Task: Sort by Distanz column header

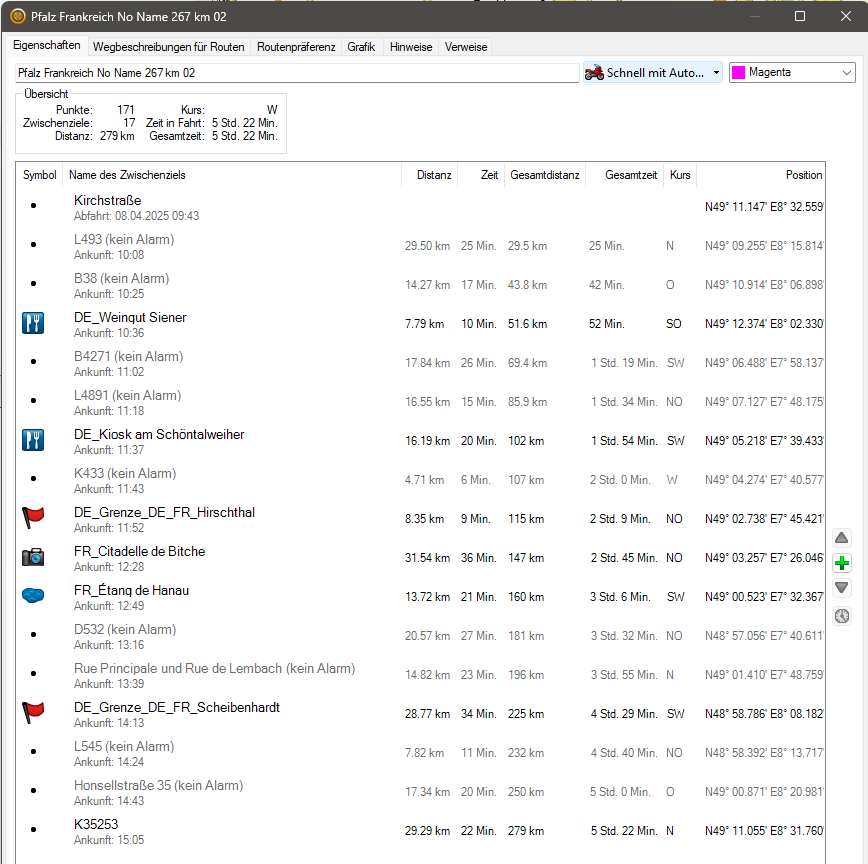Action: [x=430, y=175]
